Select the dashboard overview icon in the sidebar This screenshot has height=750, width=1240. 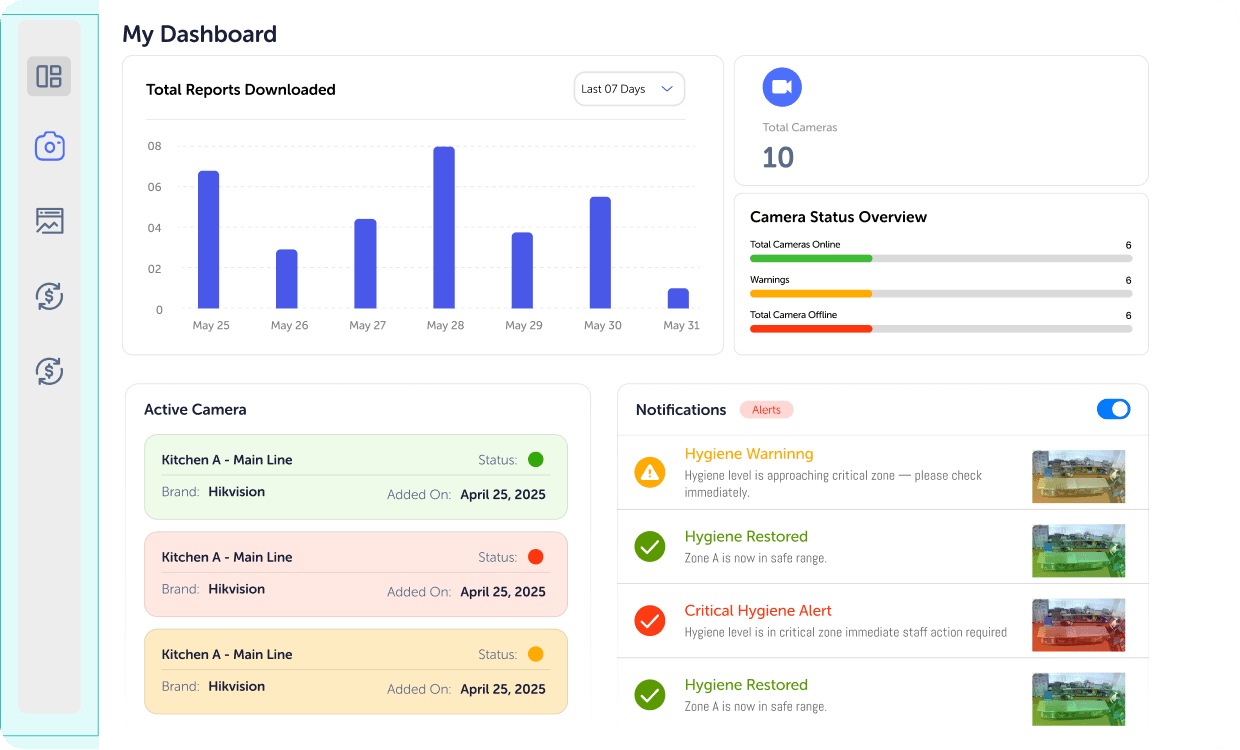tap(49, 75)
